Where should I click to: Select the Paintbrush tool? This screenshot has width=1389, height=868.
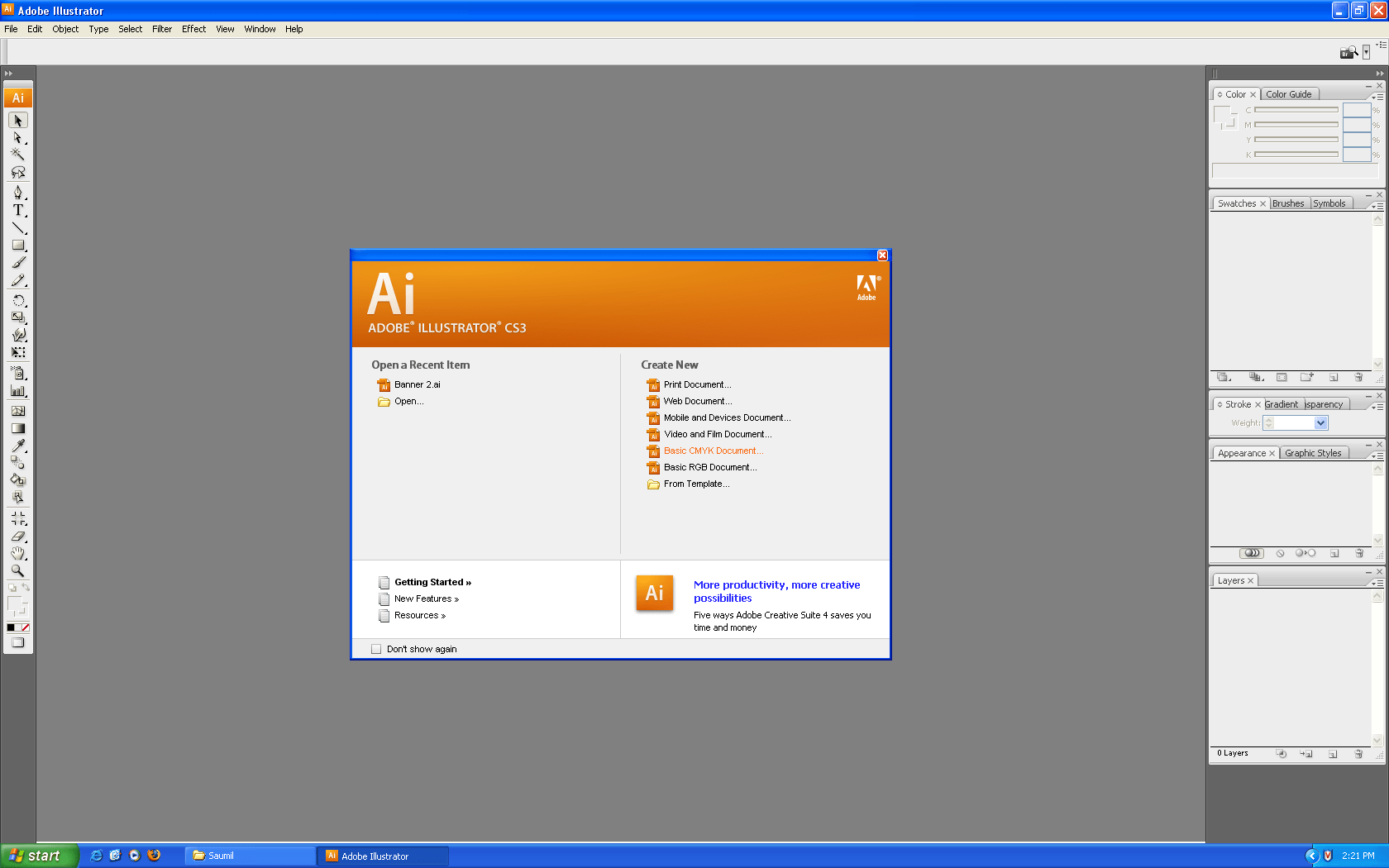click(x=18, y=263)
